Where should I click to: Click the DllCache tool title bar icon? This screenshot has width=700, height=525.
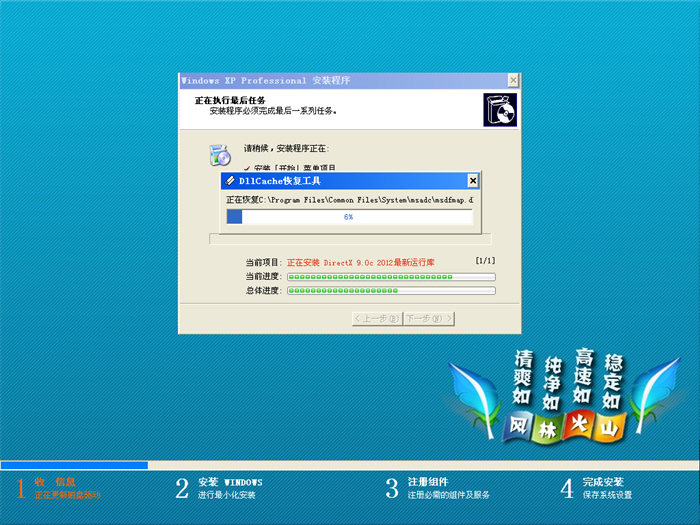(230, 181)
